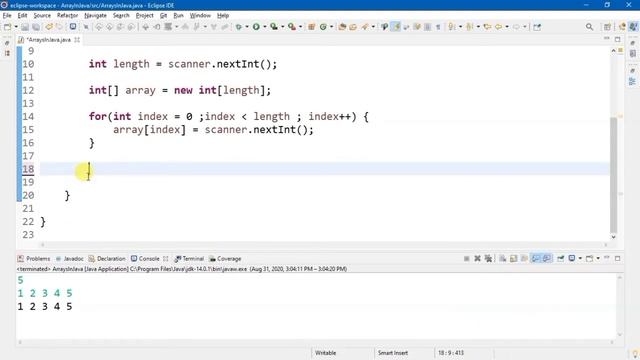Open the File menu
Image resolution: width=640 pixels, height=360 pixels.
coord(7,16)
